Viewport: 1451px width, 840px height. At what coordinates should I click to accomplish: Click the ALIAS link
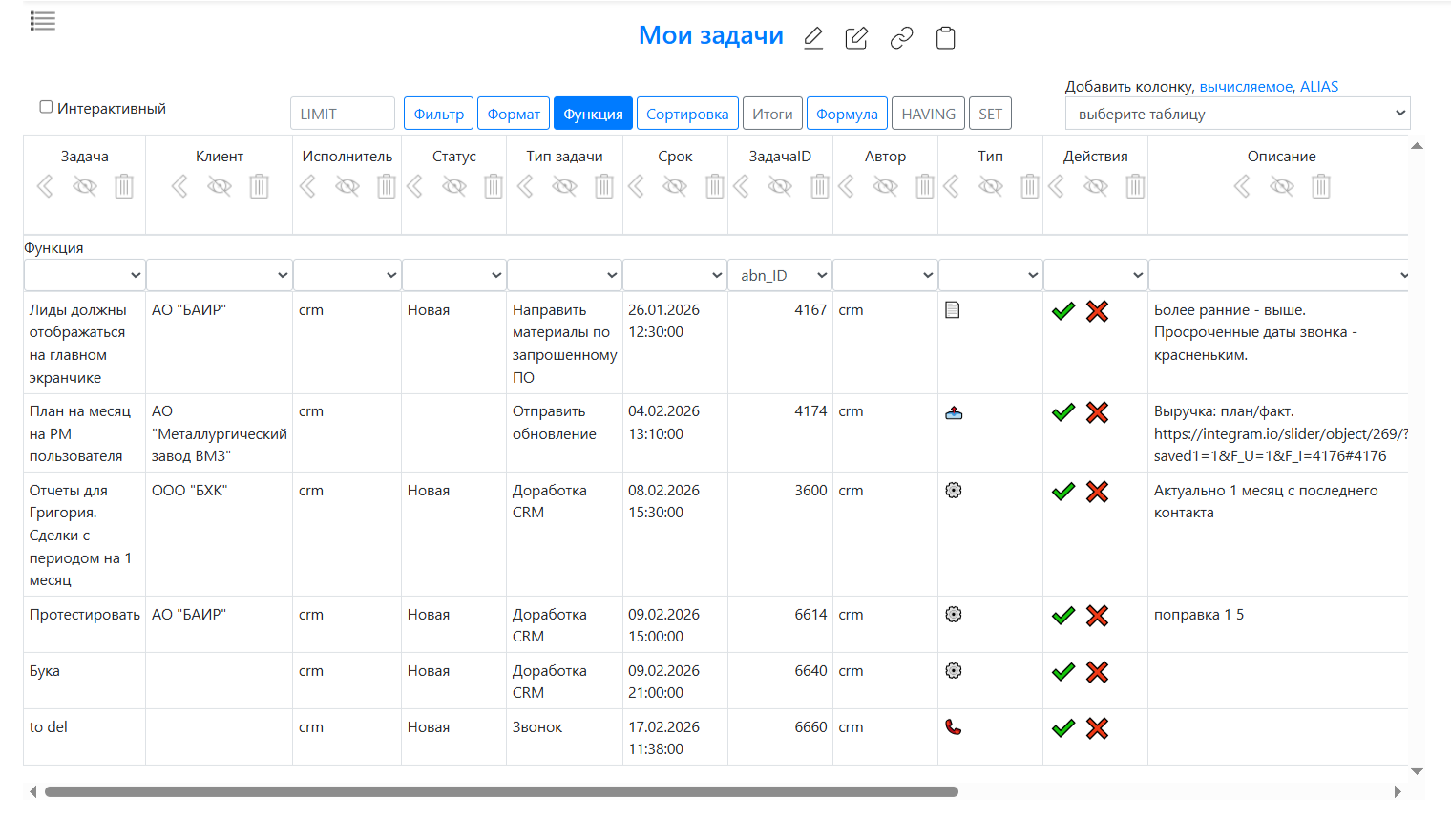click(x=1318, y=86)
